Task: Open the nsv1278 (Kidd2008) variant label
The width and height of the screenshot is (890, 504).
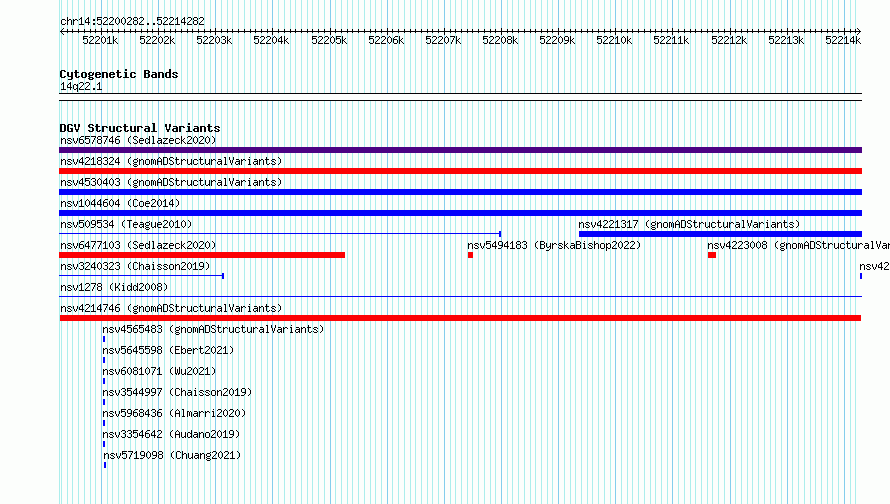Action: click(x=114, y=287)
